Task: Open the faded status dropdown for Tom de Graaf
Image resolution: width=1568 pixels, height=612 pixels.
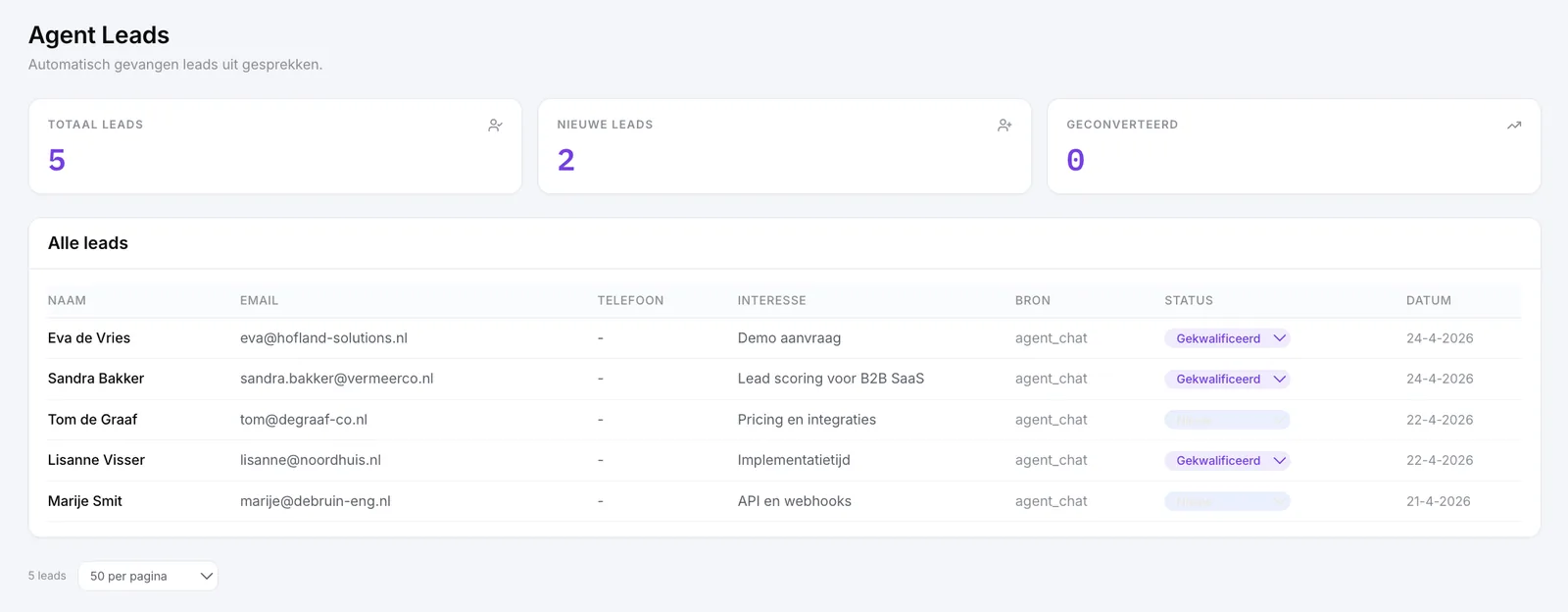Action: [x=1227, y=420]
